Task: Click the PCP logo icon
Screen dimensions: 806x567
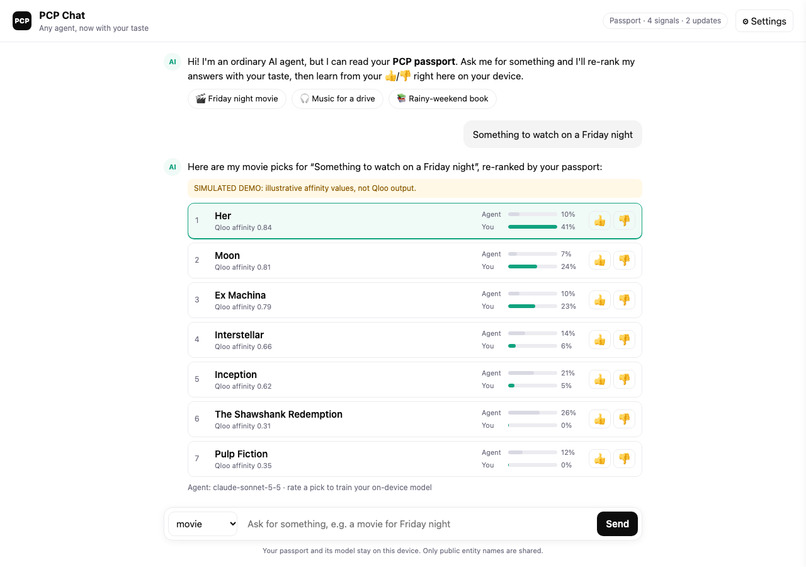Action: coord(22,21)
